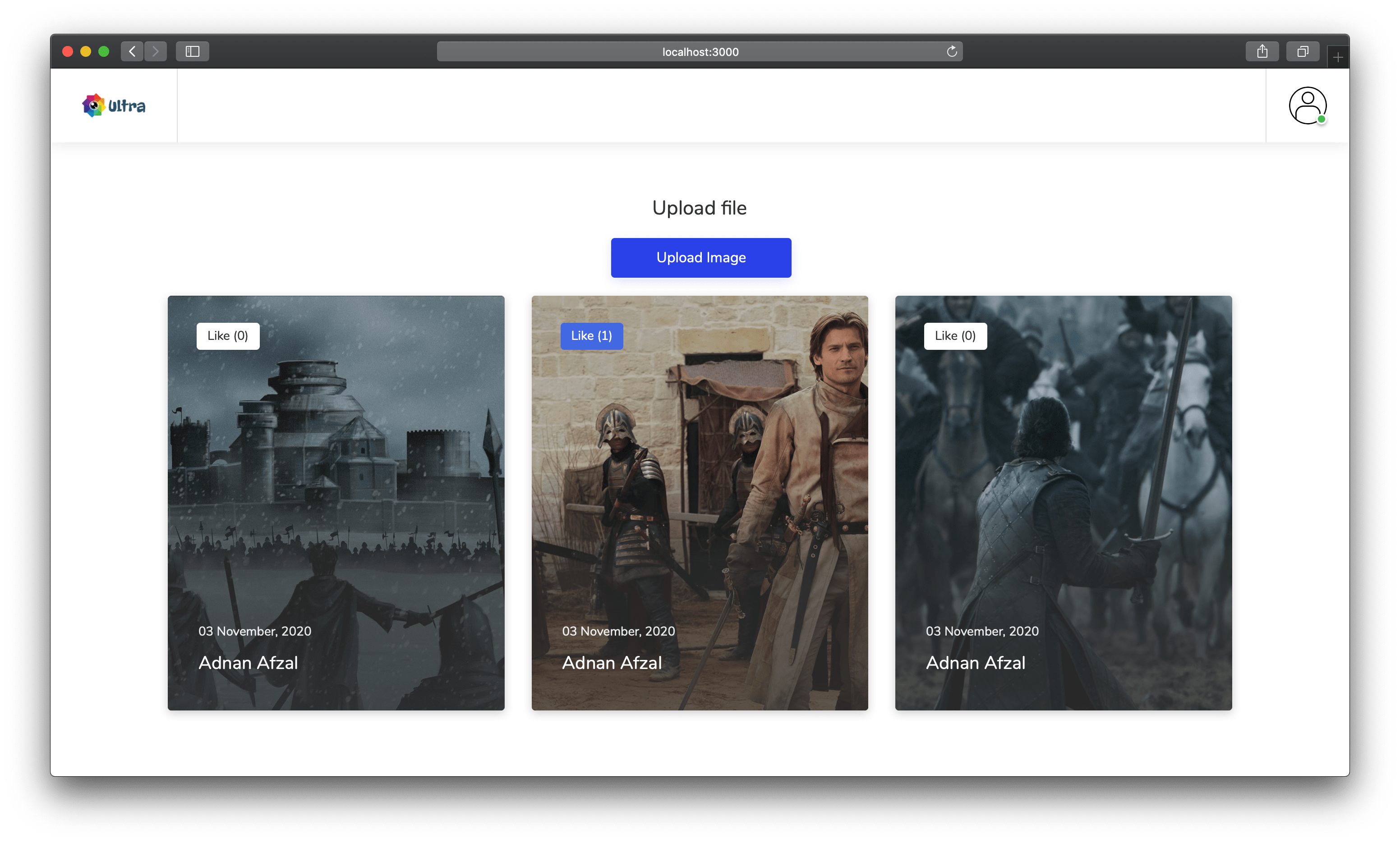
Task: Open the Safari share button
Action: [1262, 51]
